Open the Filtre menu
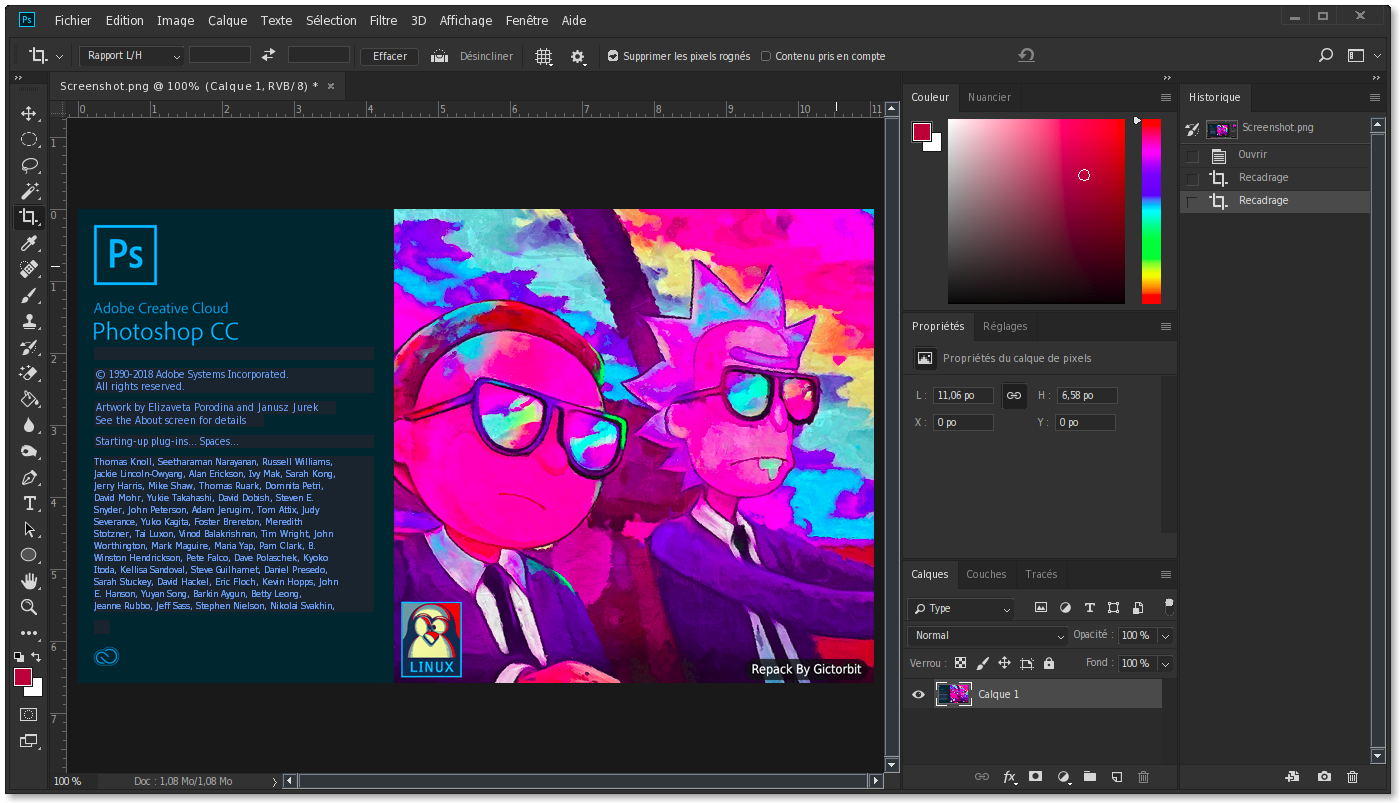Screen dimensions: 1400x803 point(383,20)
